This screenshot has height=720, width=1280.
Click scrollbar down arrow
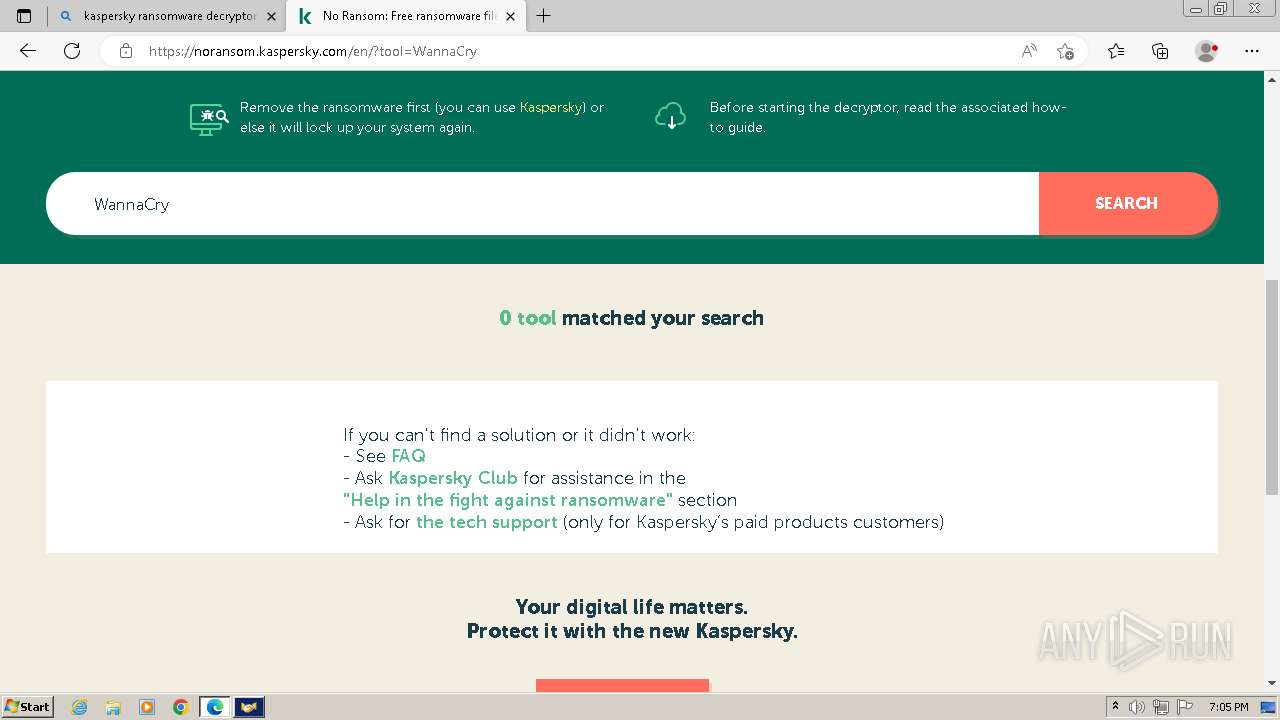point(1272,683)
